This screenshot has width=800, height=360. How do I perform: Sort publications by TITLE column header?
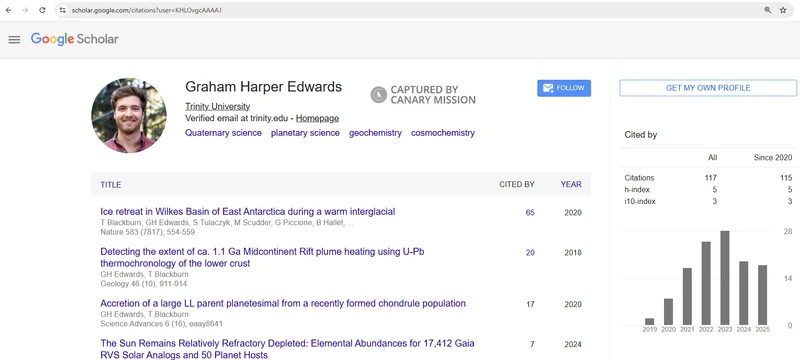click(x=111, y=185)
